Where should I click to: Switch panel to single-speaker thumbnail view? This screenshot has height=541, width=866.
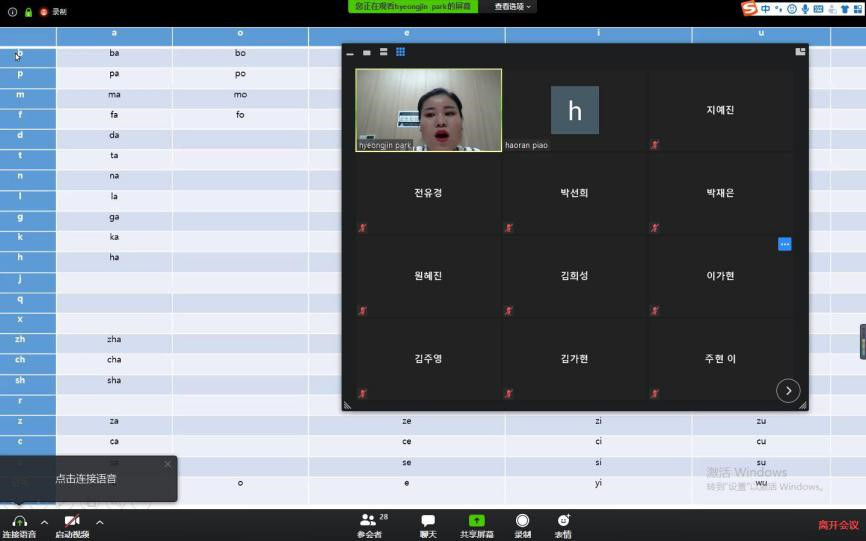click(367, 52)
